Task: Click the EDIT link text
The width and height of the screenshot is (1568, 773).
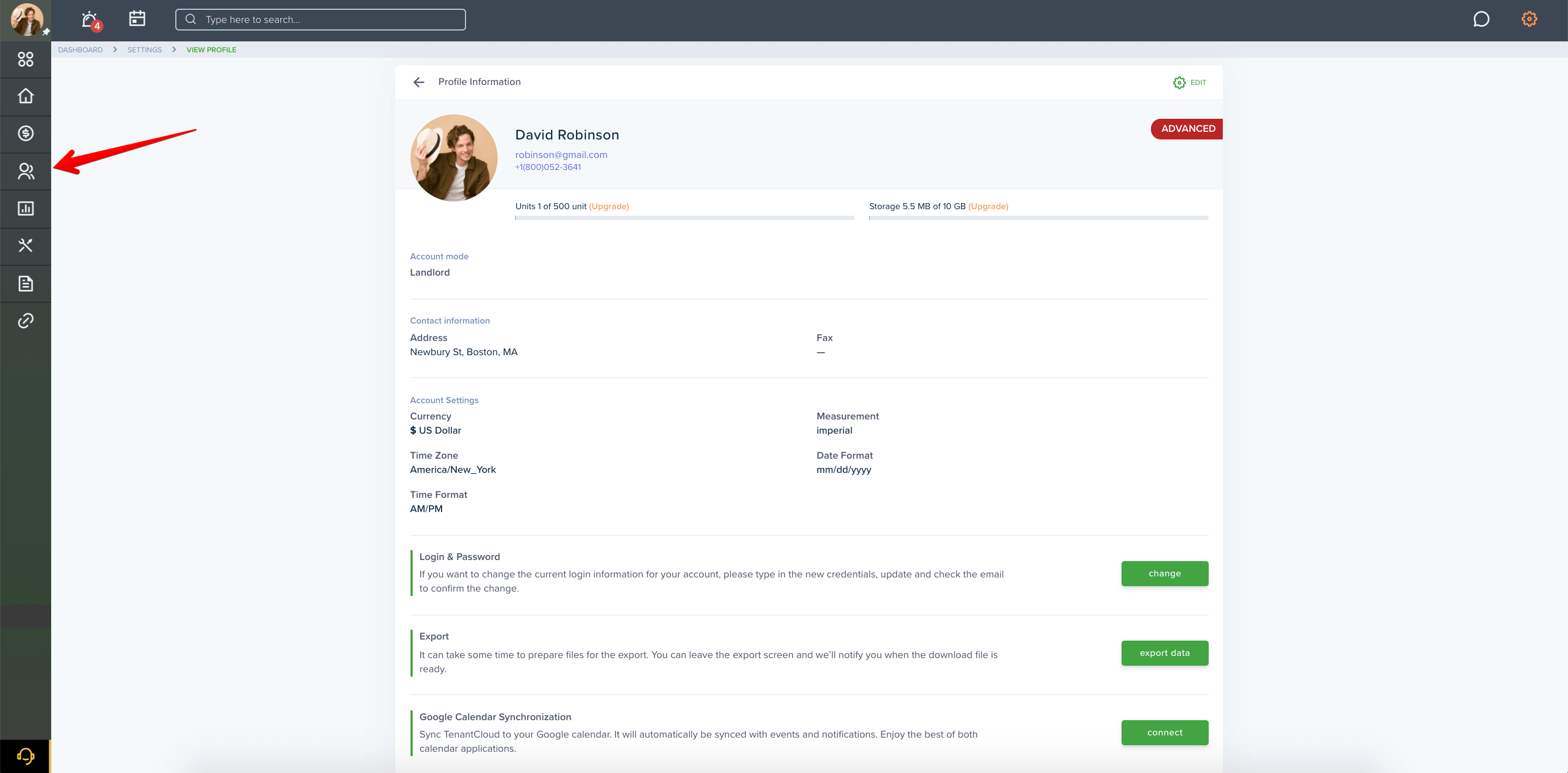Action: click(x=1198, y=82)
